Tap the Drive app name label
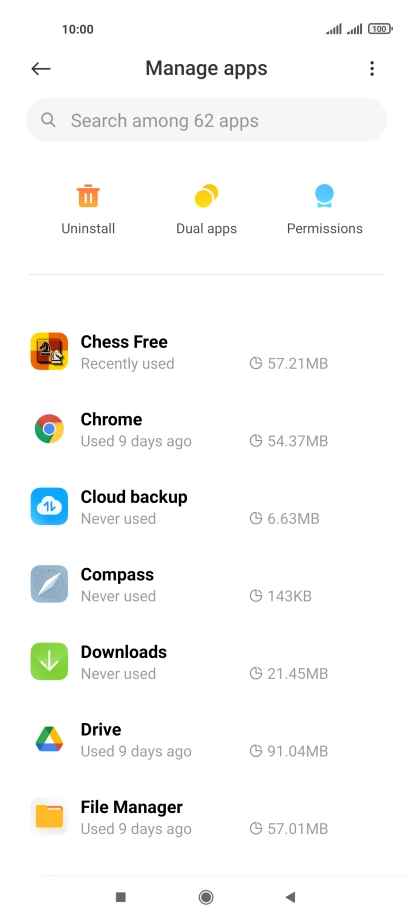Viewport: 413px width, 919px height. pos(101,729)
